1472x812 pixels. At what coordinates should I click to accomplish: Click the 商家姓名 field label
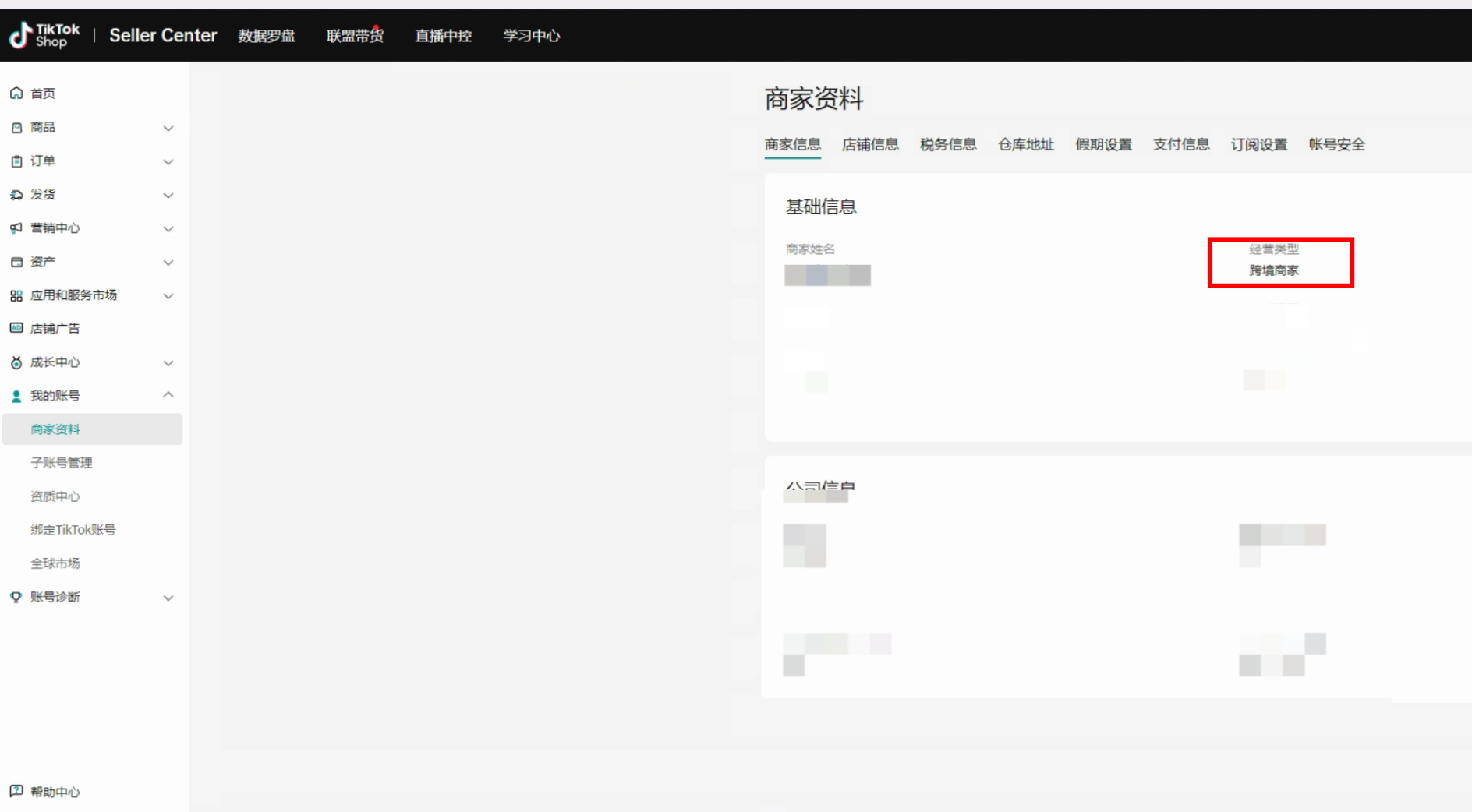810,249
